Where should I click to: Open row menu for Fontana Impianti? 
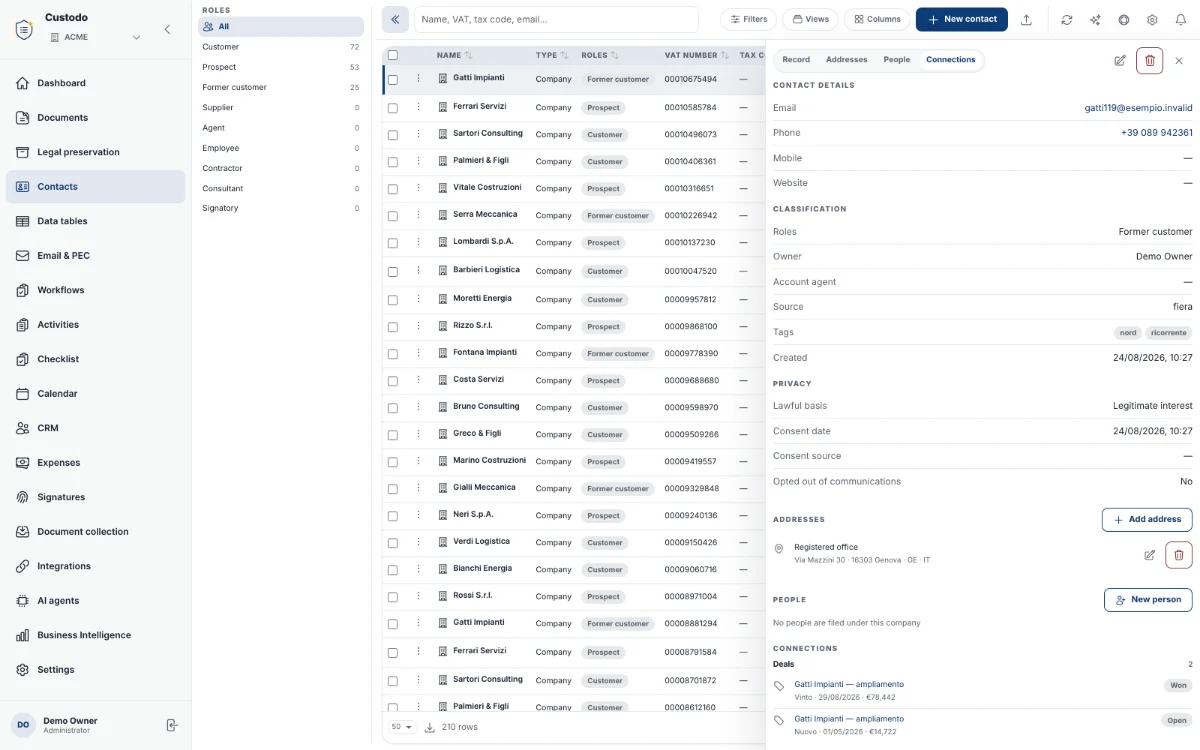418,353
